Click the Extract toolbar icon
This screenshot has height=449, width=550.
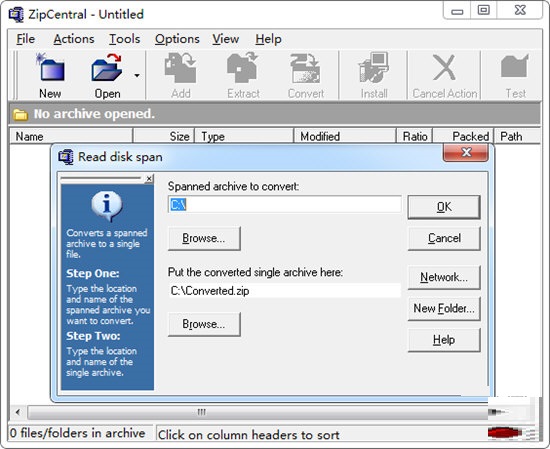coord(243,67)
